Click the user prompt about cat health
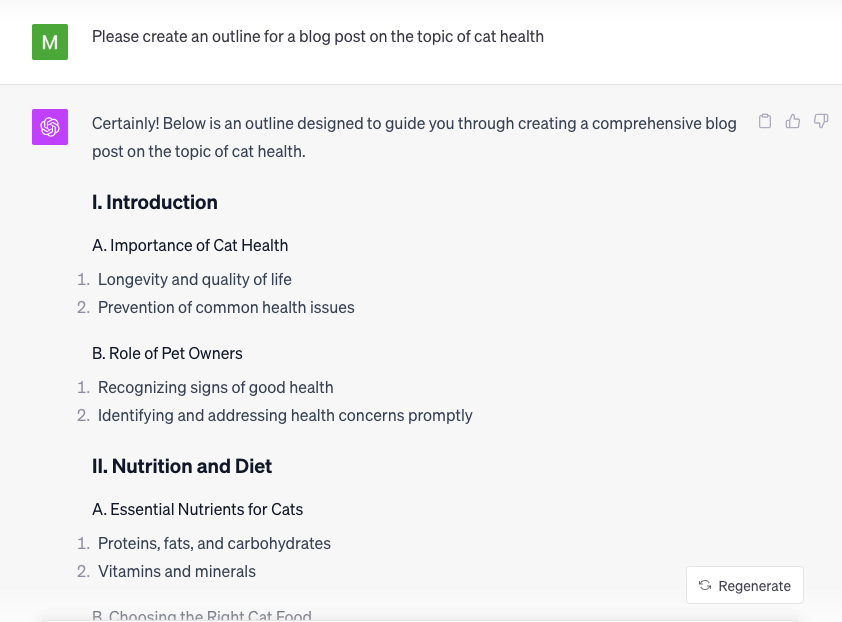This screenshot has height=622, width=842. click(318, 36)
